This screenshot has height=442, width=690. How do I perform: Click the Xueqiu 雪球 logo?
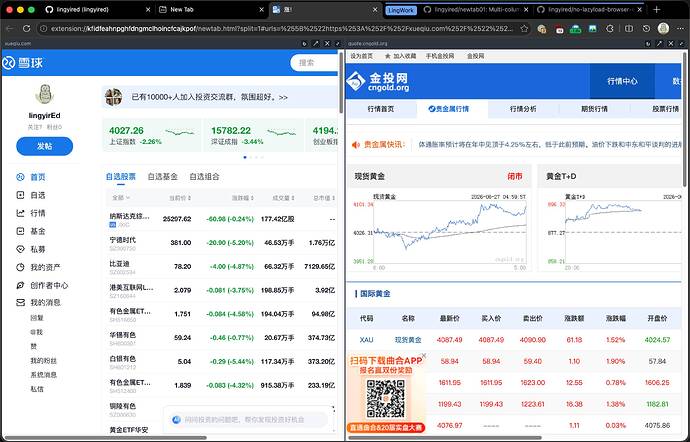pyautogui.click(x=23, y=63)
